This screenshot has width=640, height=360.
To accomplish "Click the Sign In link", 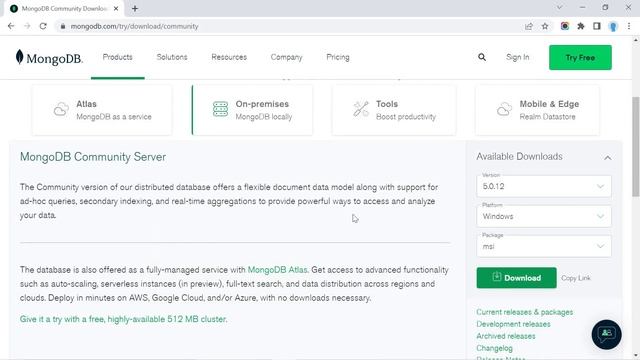I will pyautogui.click(x=518, y=57).
